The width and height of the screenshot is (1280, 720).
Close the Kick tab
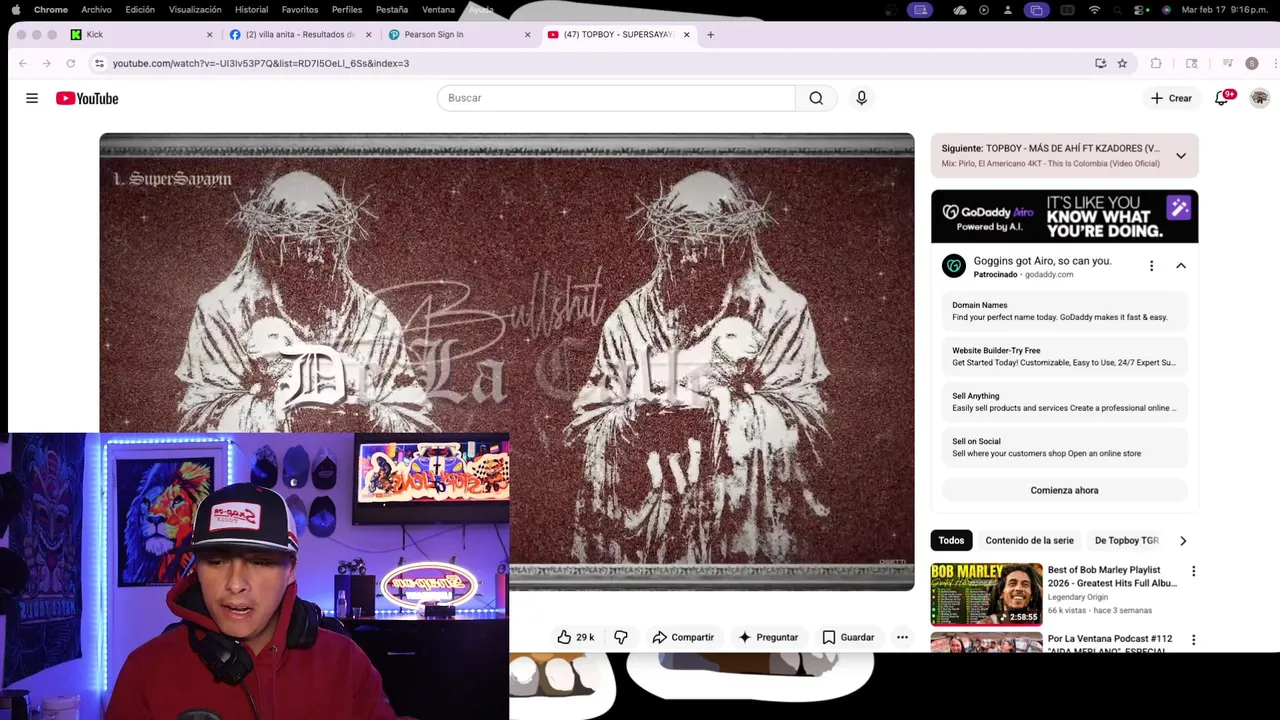click(x=209, y=34)
